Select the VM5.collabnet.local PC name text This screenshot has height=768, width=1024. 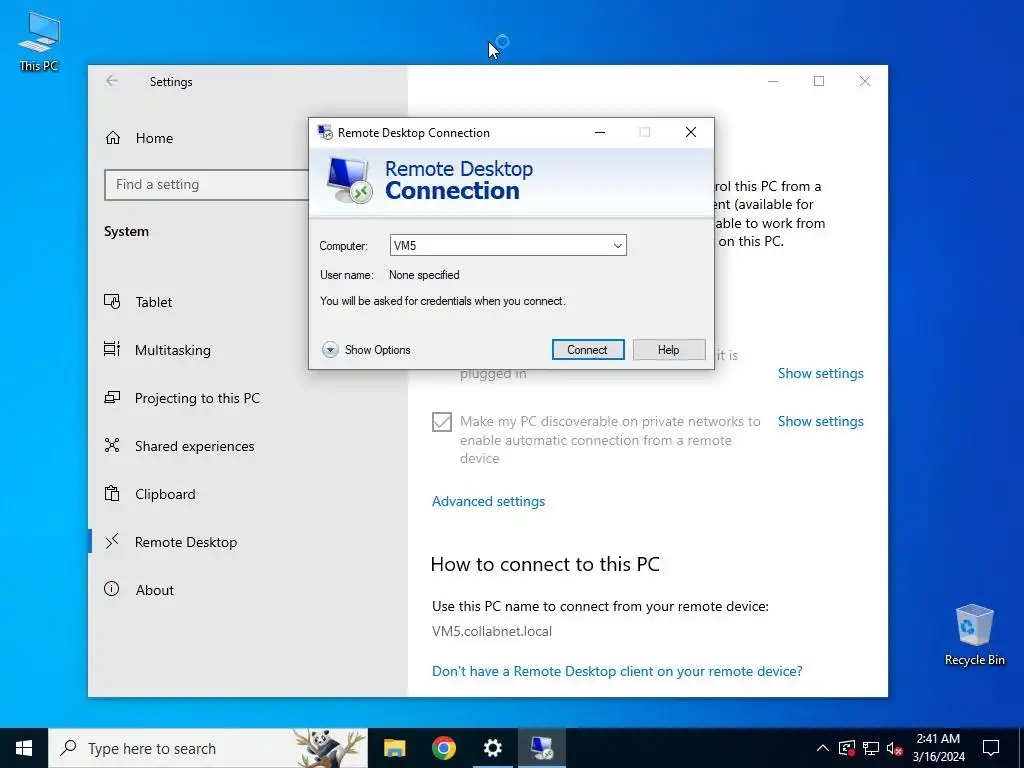pyautogui.click(x=492, y=632)
